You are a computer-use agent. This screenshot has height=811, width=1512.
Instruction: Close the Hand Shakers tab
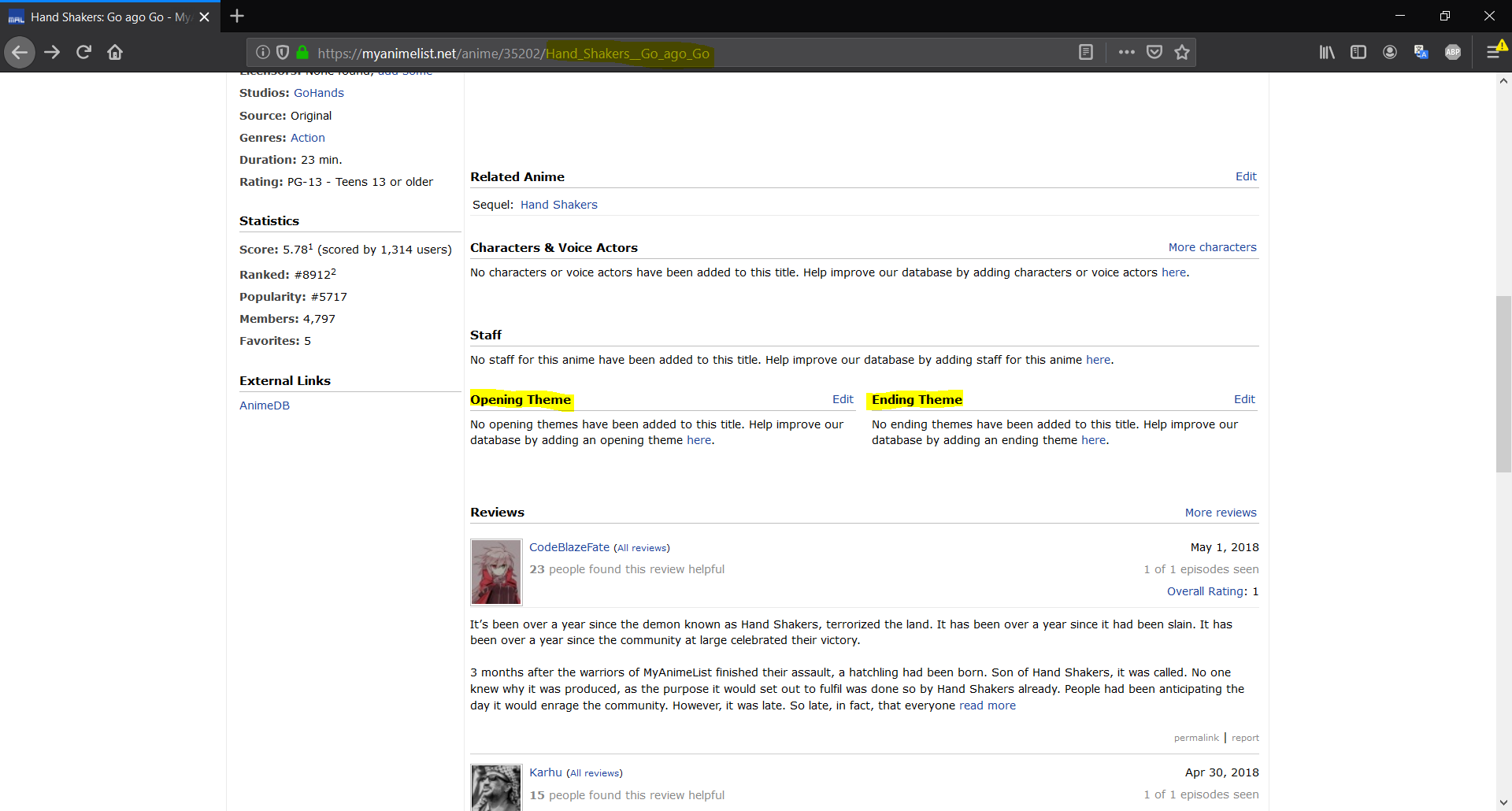pos(204,17)
